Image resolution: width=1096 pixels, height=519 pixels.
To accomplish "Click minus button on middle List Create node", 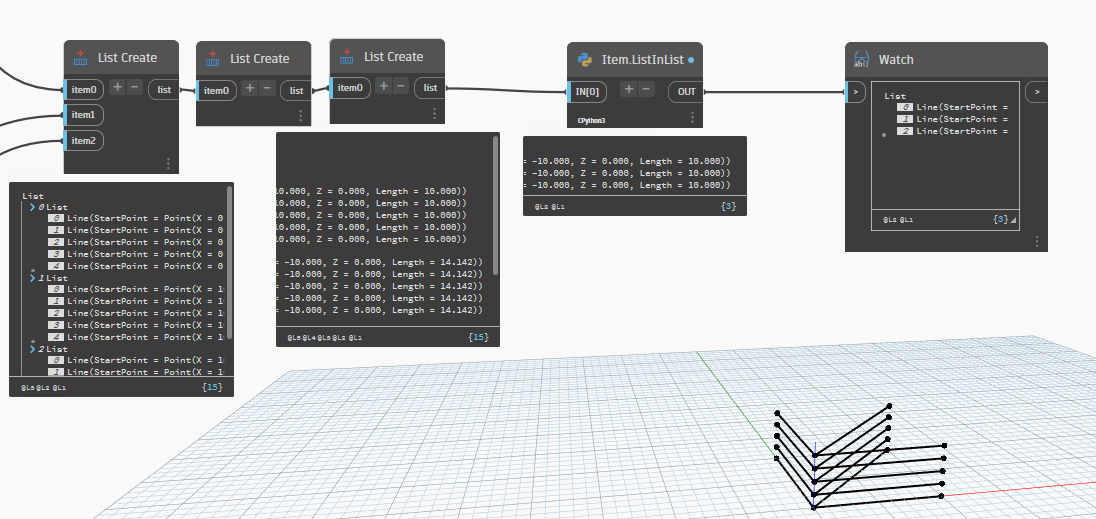I will click(x=268, y=88).
